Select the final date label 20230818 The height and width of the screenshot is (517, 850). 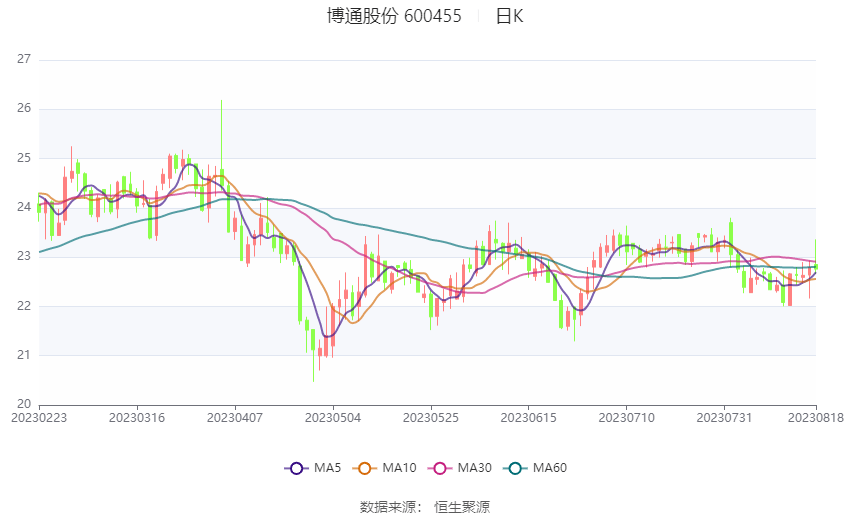click(815, 416)
